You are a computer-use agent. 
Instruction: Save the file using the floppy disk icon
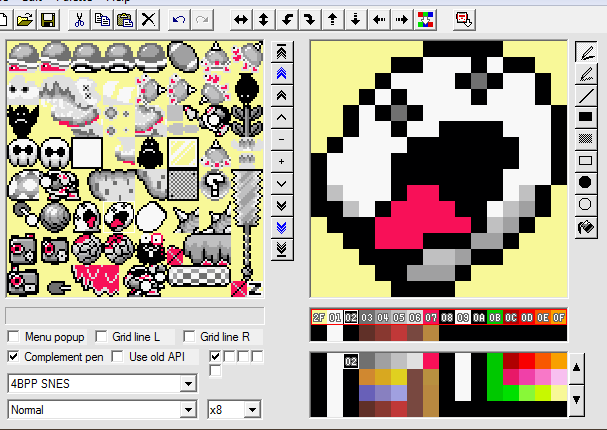[48, 19]
